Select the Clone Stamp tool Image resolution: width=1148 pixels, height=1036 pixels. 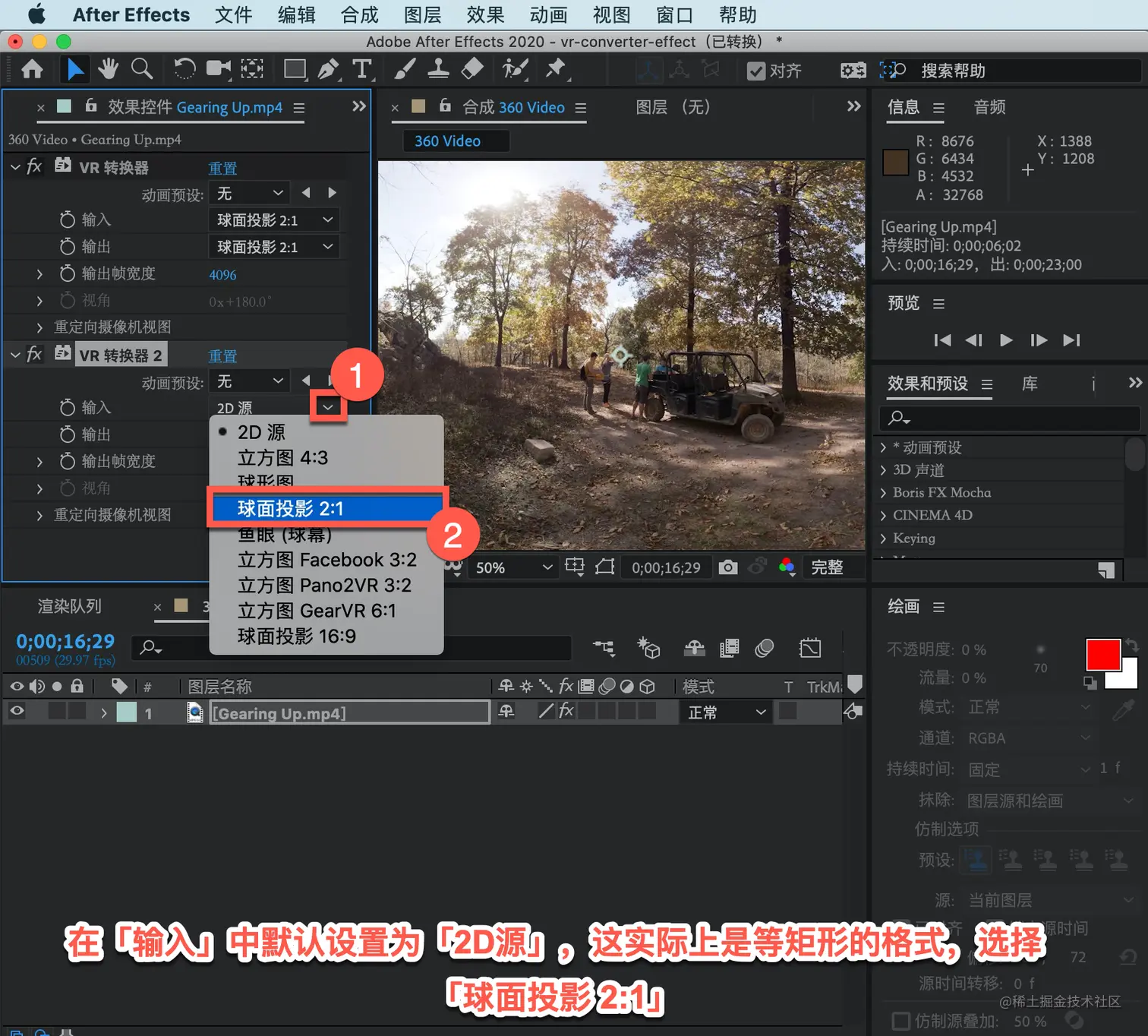click(x=438, y=70)
